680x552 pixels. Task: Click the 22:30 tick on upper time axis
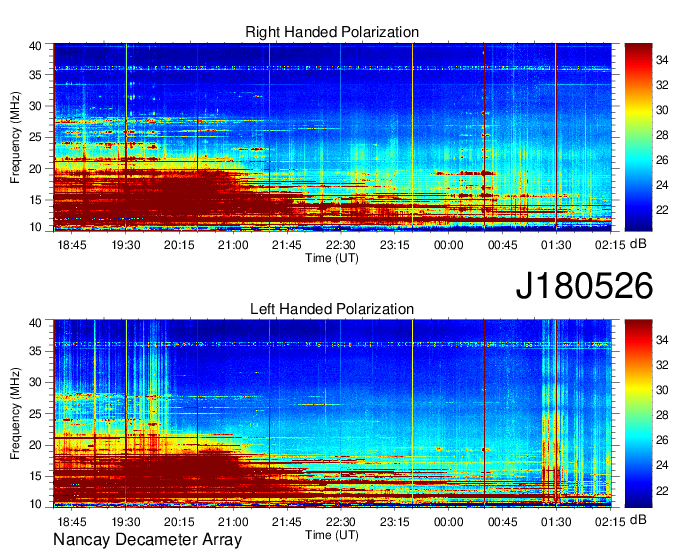(341, 245)
